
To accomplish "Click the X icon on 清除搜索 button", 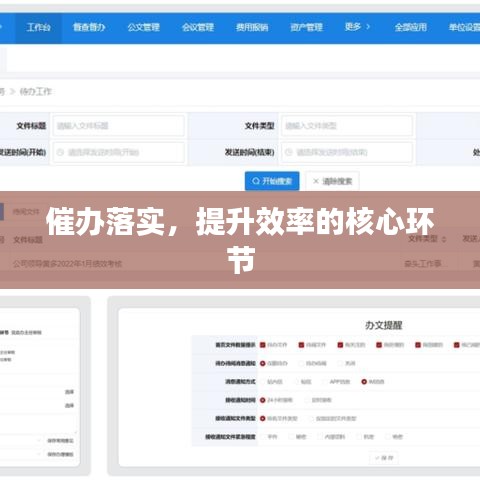I will (x=316, y=181).
